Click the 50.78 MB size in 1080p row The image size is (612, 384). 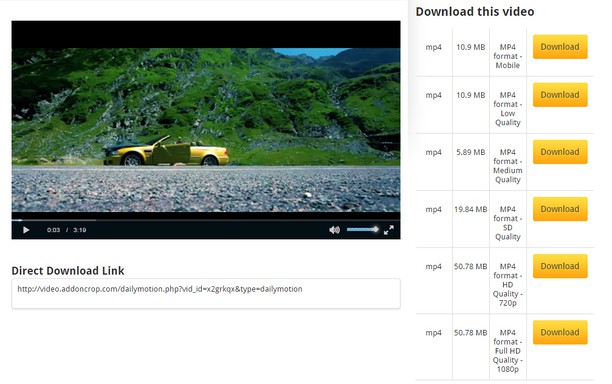coord(471,333)
